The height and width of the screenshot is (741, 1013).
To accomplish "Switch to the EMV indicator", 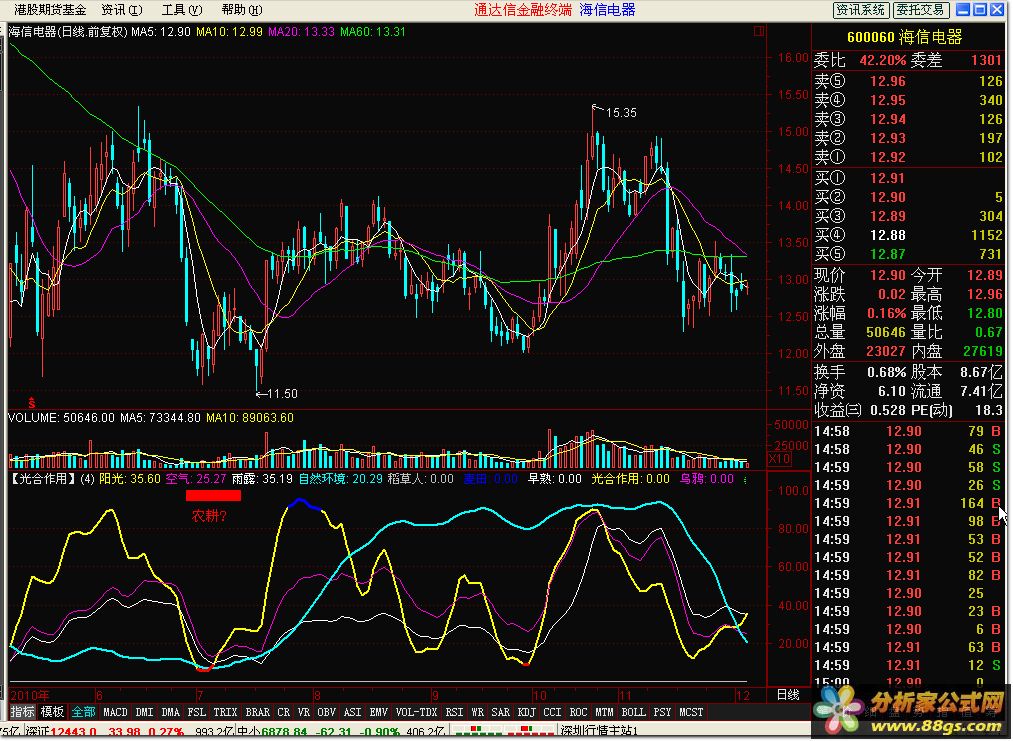I will point(379,712).
